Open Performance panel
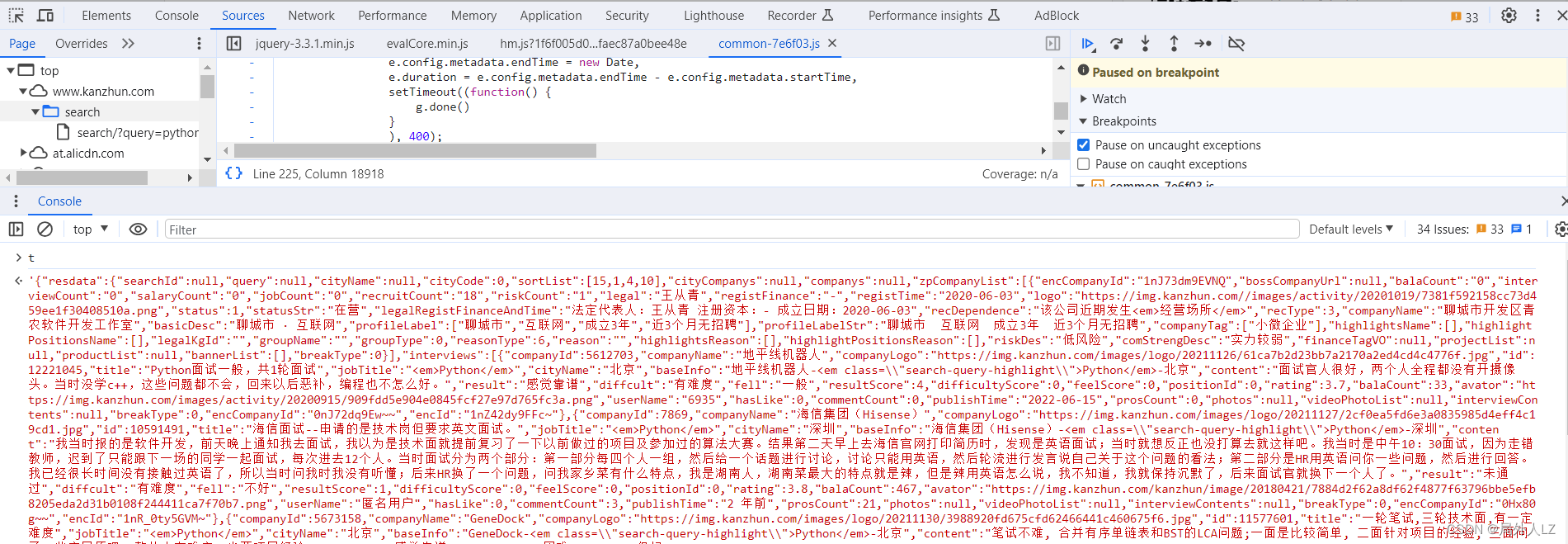The image size is (1568, 544). [393, 15]
